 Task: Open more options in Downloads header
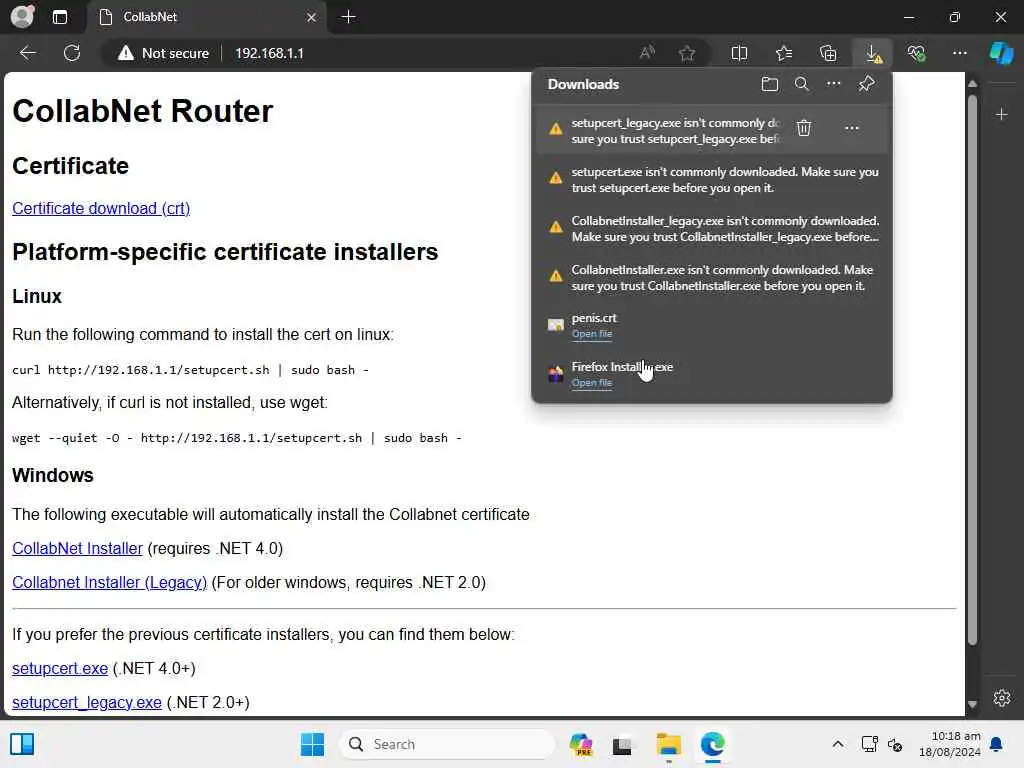(x=833, y=84)
